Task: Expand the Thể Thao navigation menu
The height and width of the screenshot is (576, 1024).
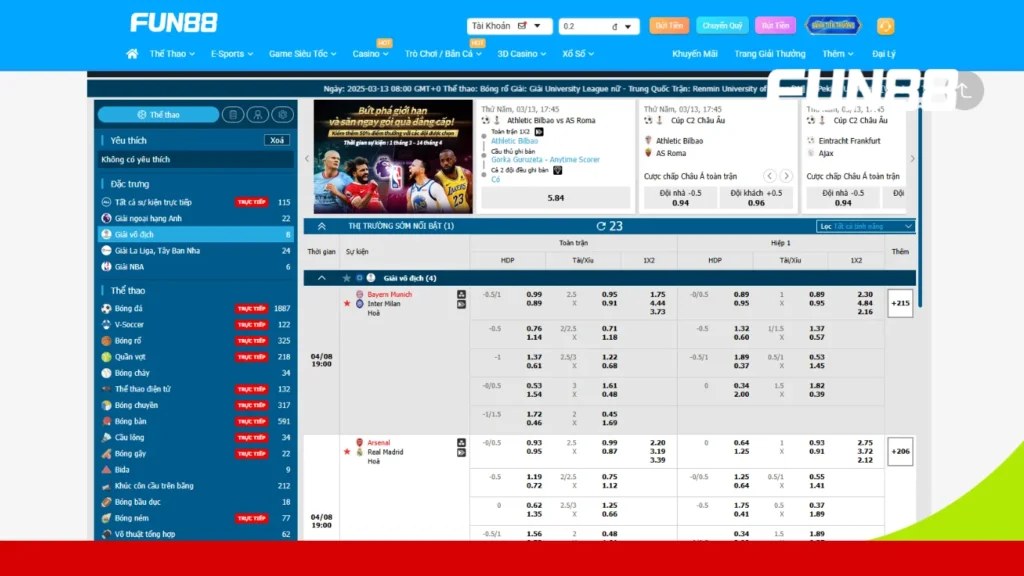Action: (172, 54)
